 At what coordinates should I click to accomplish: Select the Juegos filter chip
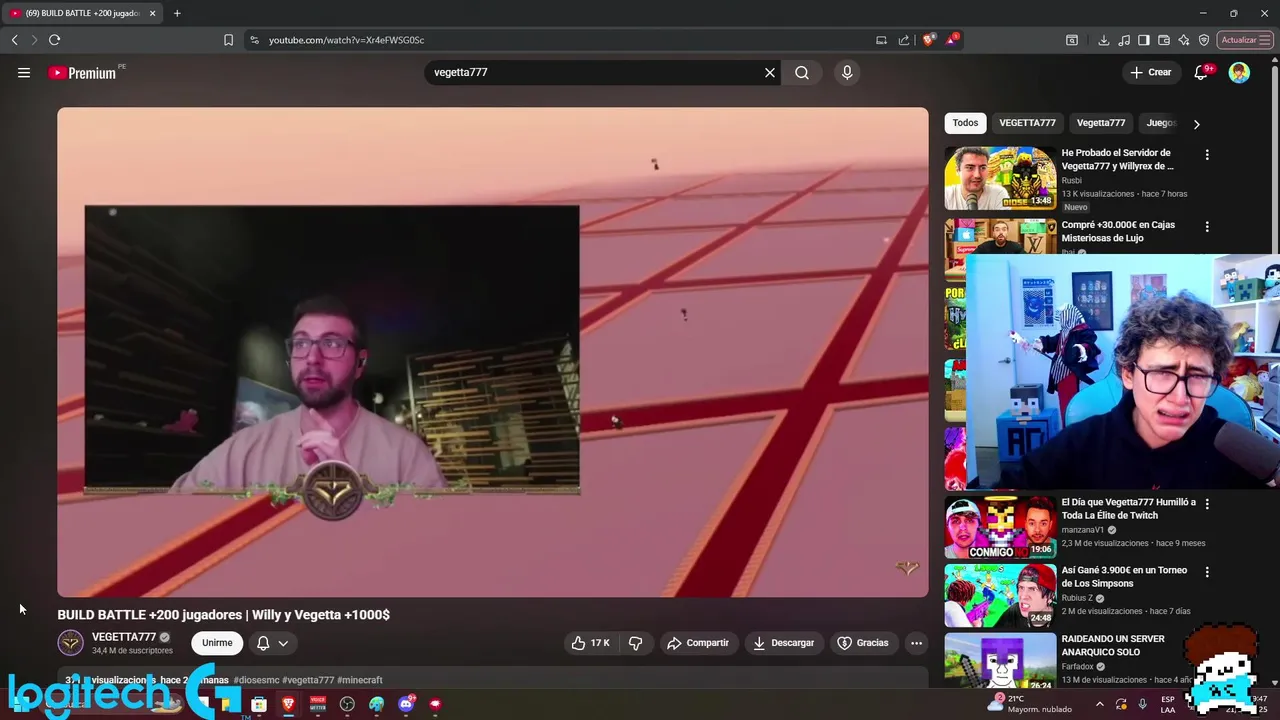pos(1160,123)
